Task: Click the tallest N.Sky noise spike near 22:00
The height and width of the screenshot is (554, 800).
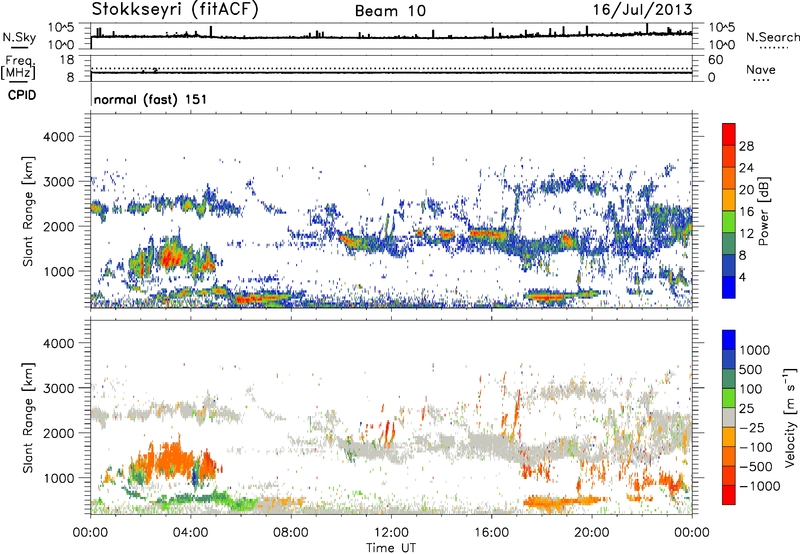Action: [x=647, y=29]
